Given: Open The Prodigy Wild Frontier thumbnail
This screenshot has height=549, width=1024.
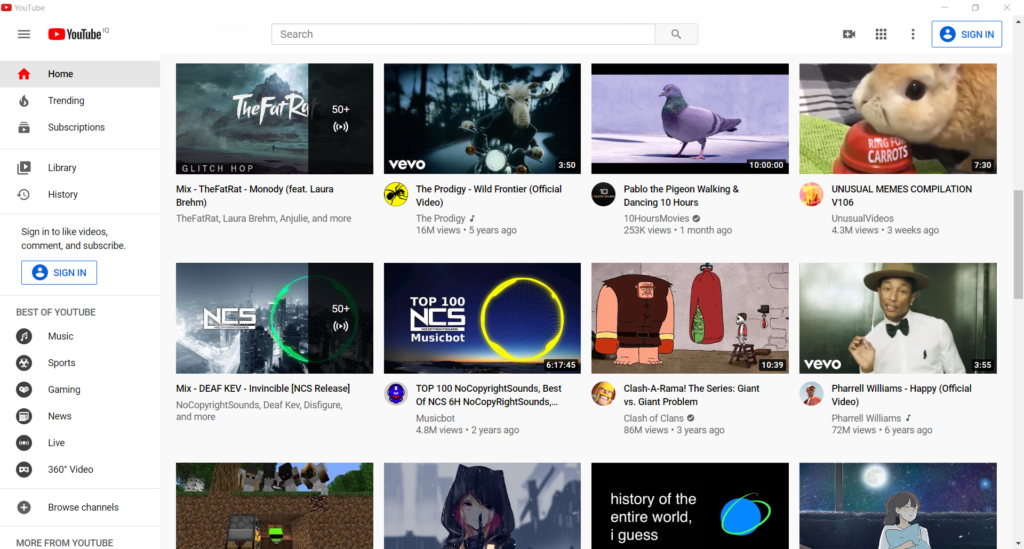Looking at the screenshot, I should 482,119.
